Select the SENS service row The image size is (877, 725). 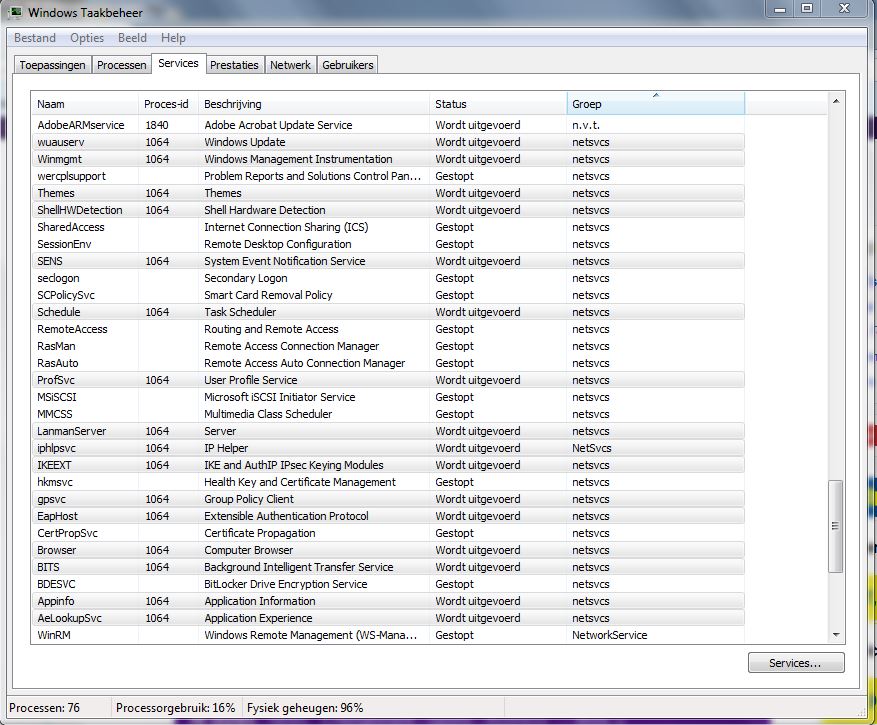pyautogui.click(x=388, y=261)
